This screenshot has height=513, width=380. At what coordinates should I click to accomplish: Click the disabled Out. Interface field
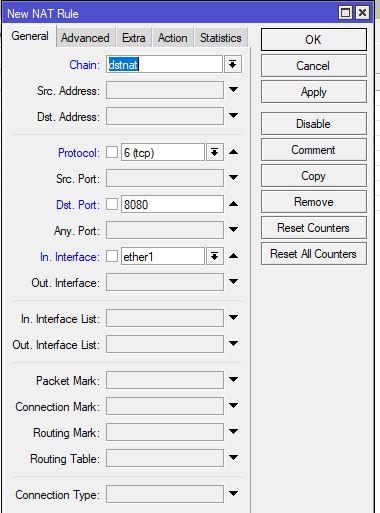[x=165, y=282]
